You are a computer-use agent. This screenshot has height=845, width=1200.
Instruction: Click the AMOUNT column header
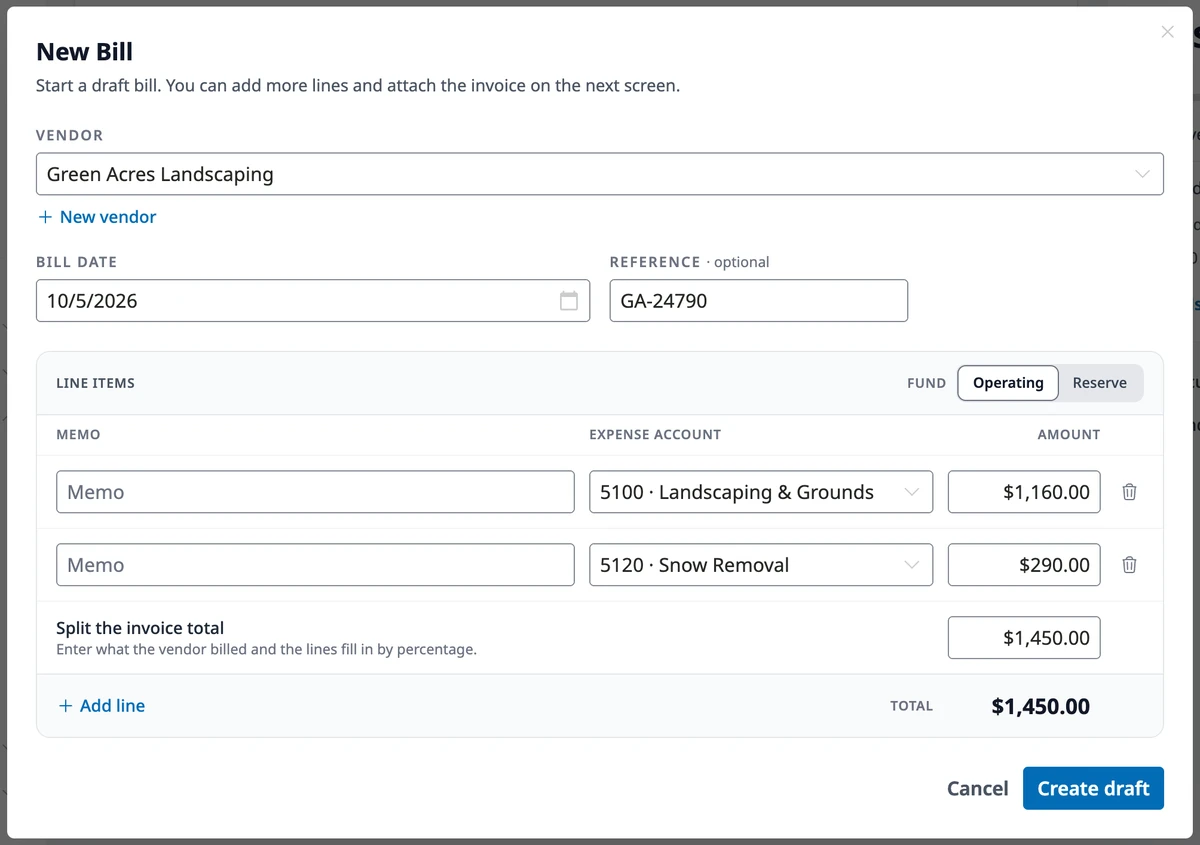click(x=1069, y=435)
